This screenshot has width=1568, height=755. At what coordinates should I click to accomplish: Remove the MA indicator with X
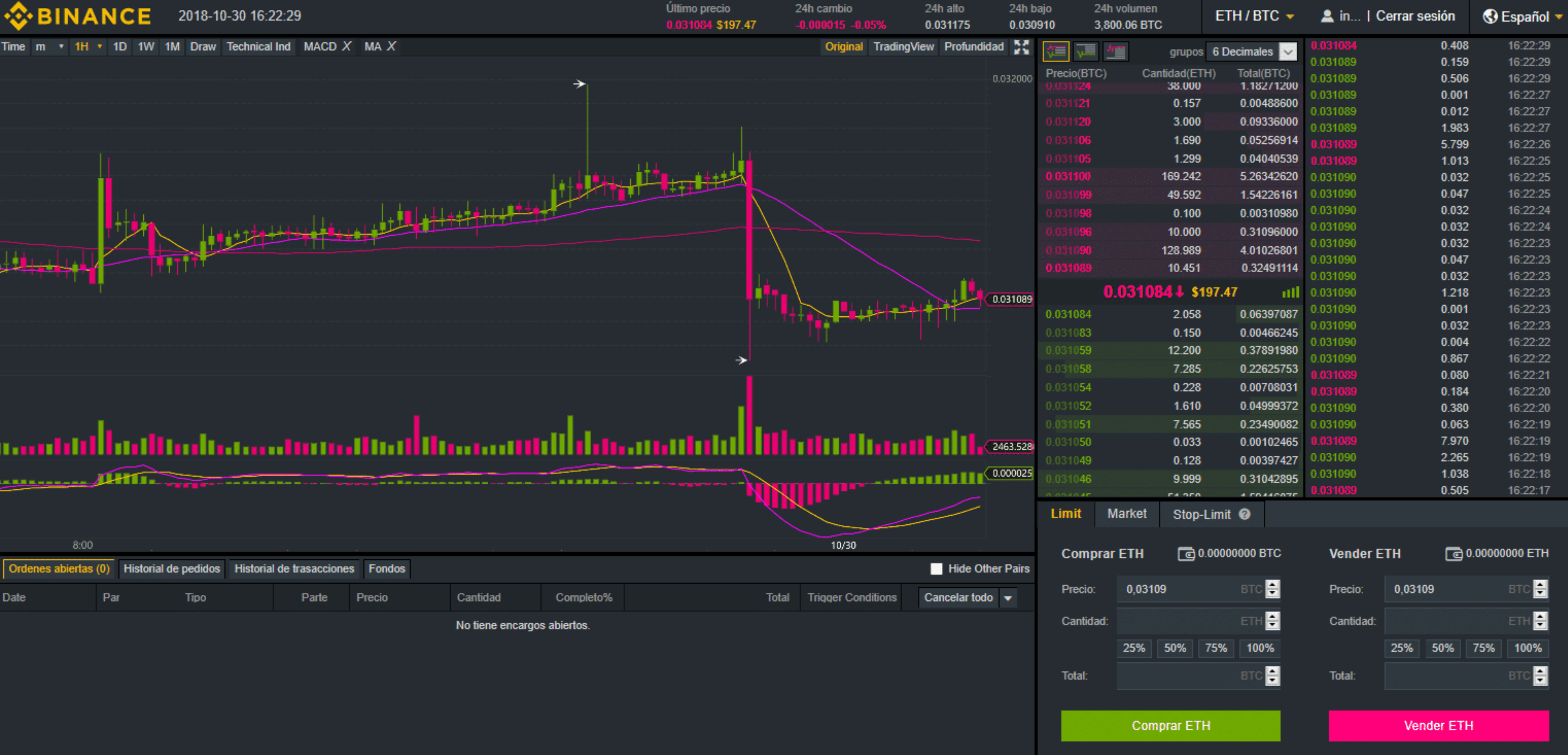(392, 46)
